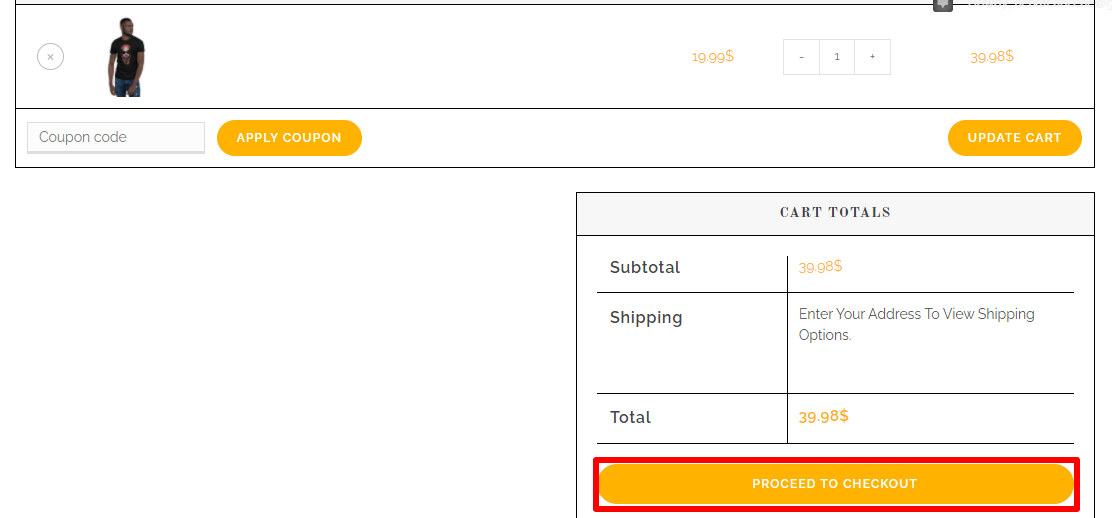Click the 39.98$ Subtotal amount

point(820,266)
